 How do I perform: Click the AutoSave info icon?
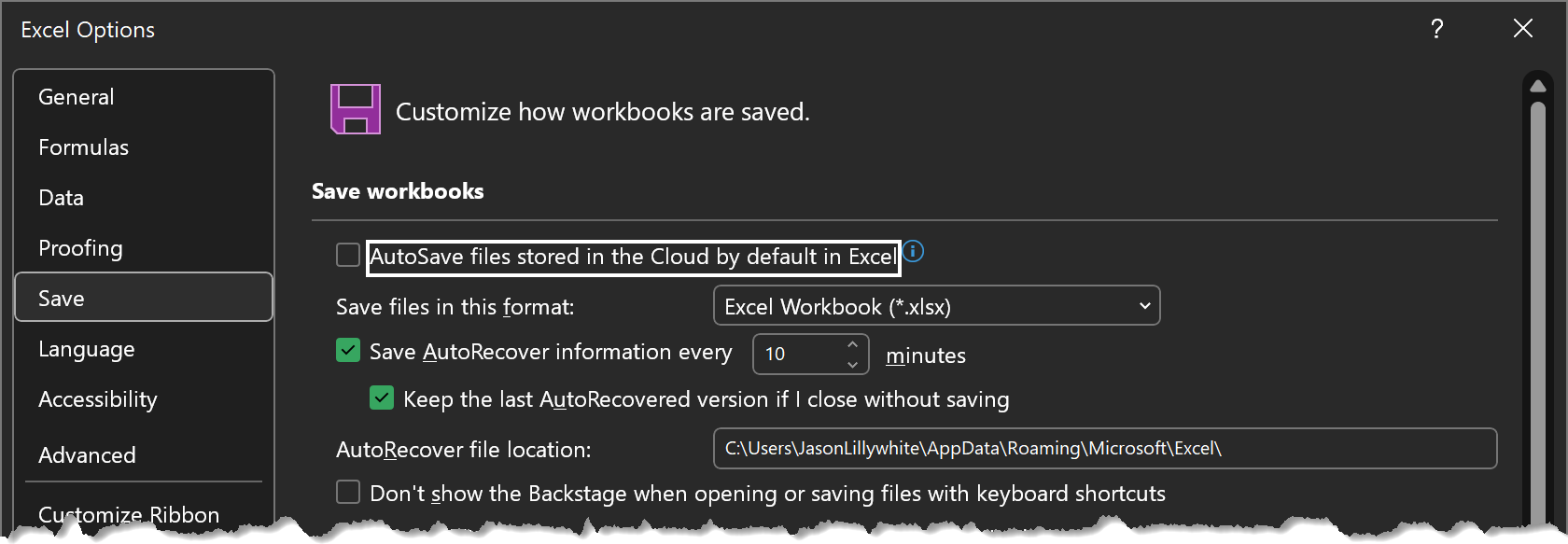pyautogui.click(x=914, y=251)
